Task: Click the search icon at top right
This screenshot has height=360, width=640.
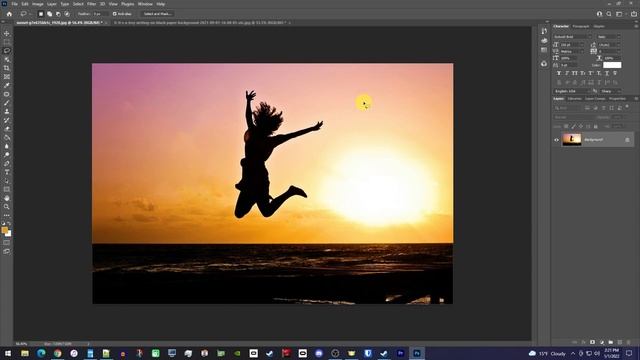Action: [609, 14]
